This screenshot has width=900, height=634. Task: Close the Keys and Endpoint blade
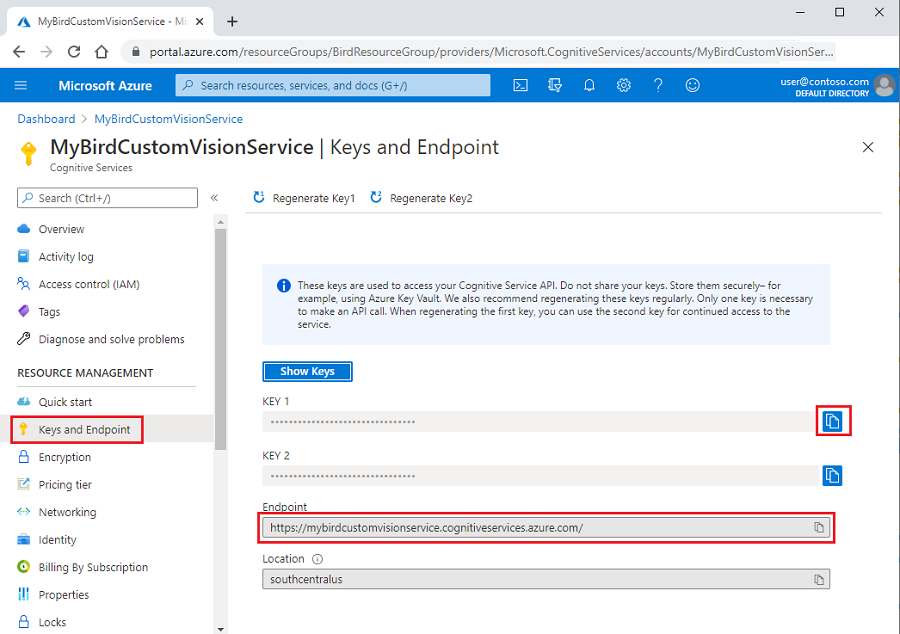pos(868,147)
